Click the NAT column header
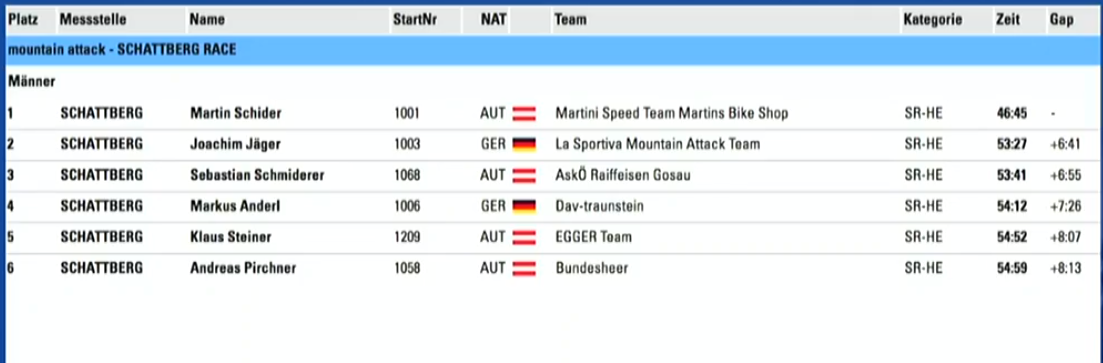Screen dimensions: 1103x363 494,20
